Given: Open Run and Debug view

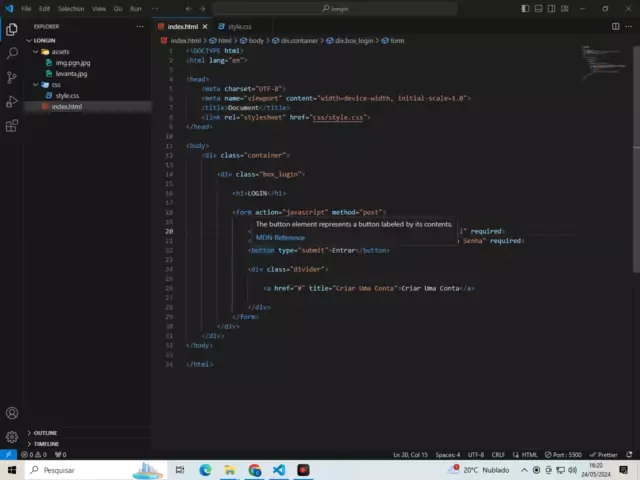Looking at the screenshot, I should click(x=12, y=101).
